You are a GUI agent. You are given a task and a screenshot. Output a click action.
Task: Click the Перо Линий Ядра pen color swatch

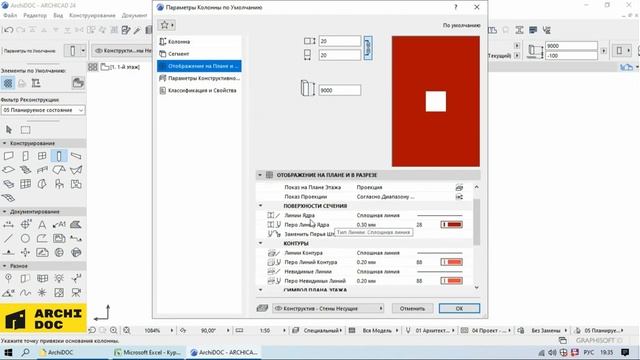click(x=451, y=224)
